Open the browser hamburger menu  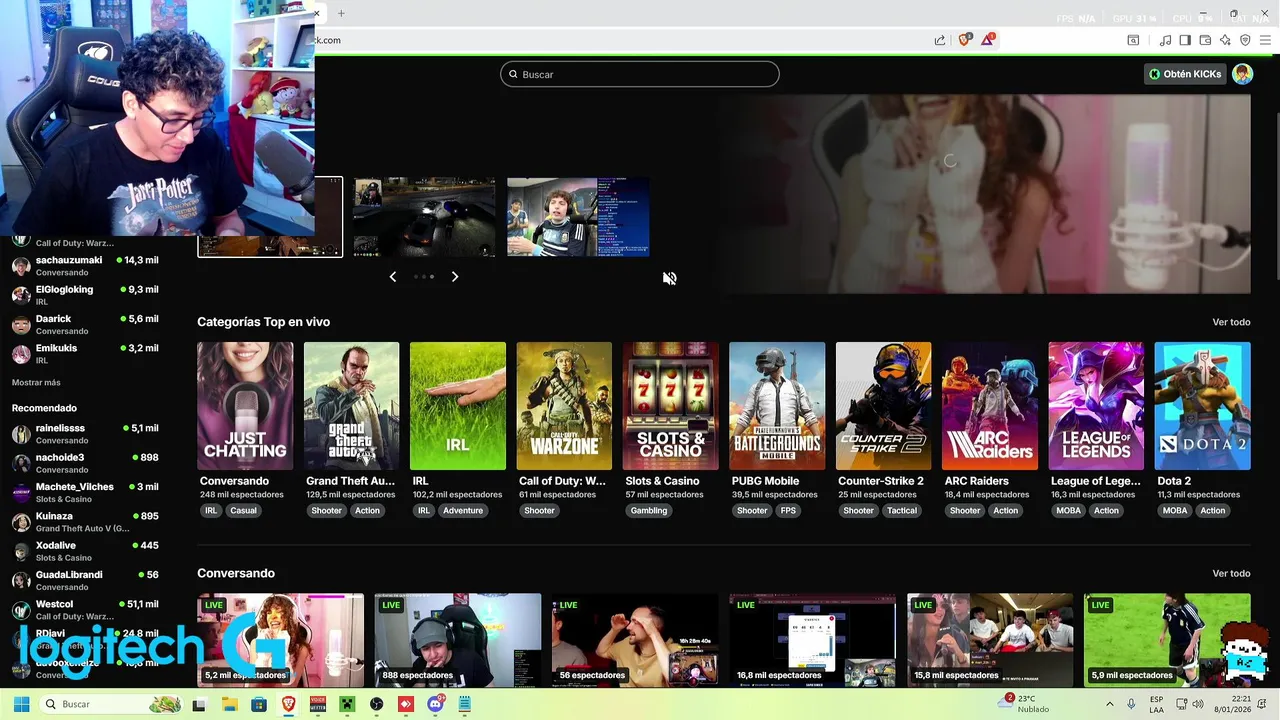pyautogui.click(x=1265, y=40)
